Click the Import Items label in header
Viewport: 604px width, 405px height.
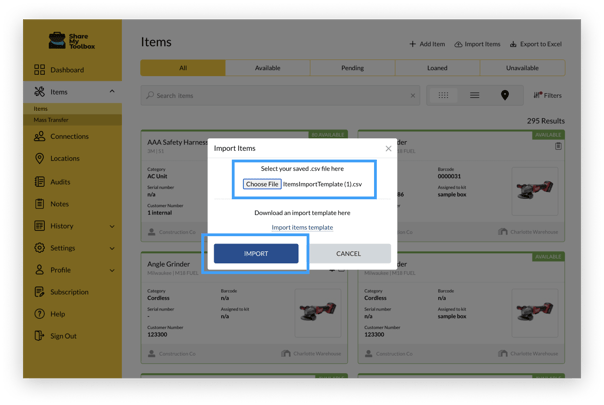coord(482,44)
